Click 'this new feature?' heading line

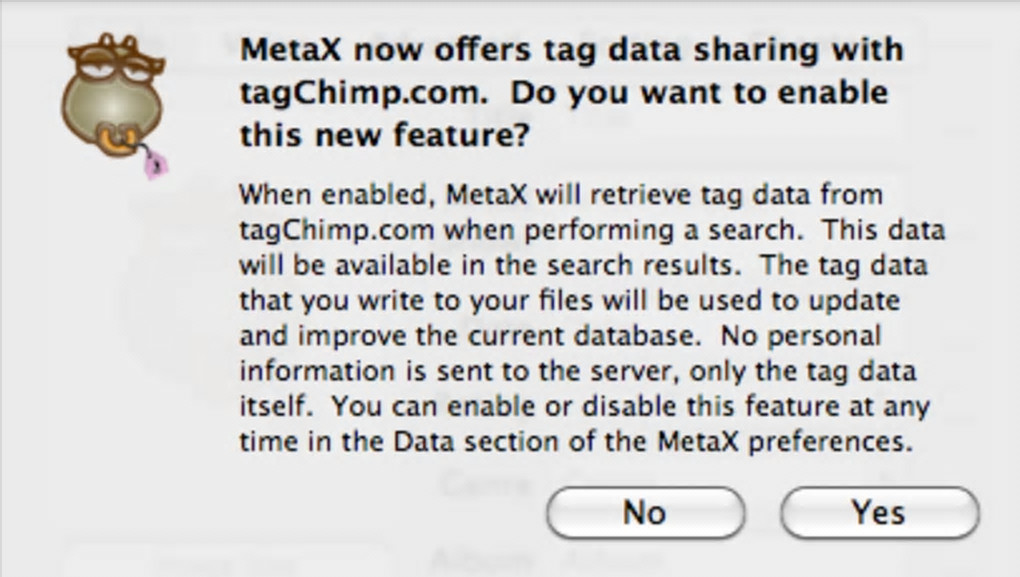click(383, 136)
